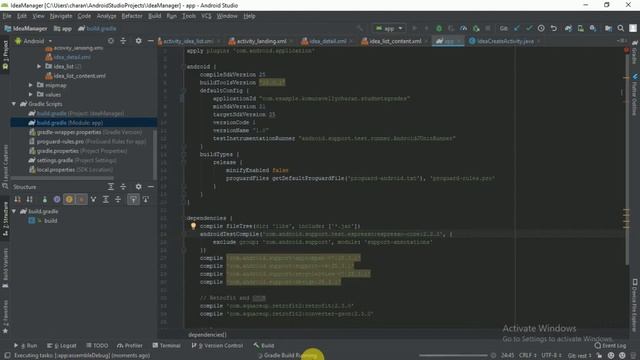Hide the Structure panel with minus icon
Screen dimensions: 640x360
coord(151,187)
